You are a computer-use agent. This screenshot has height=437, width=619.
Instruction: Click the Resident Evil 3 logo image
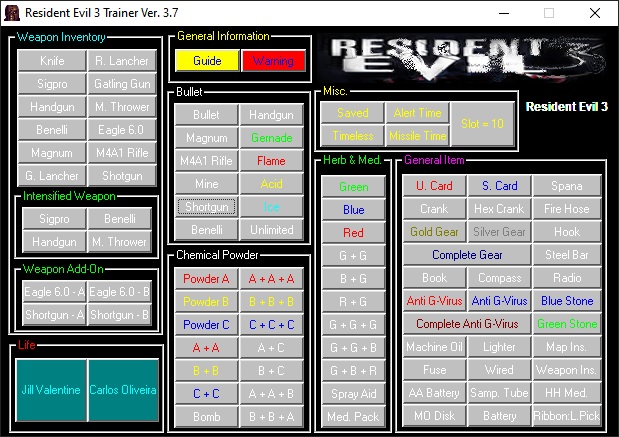click(x=461, y=59)
